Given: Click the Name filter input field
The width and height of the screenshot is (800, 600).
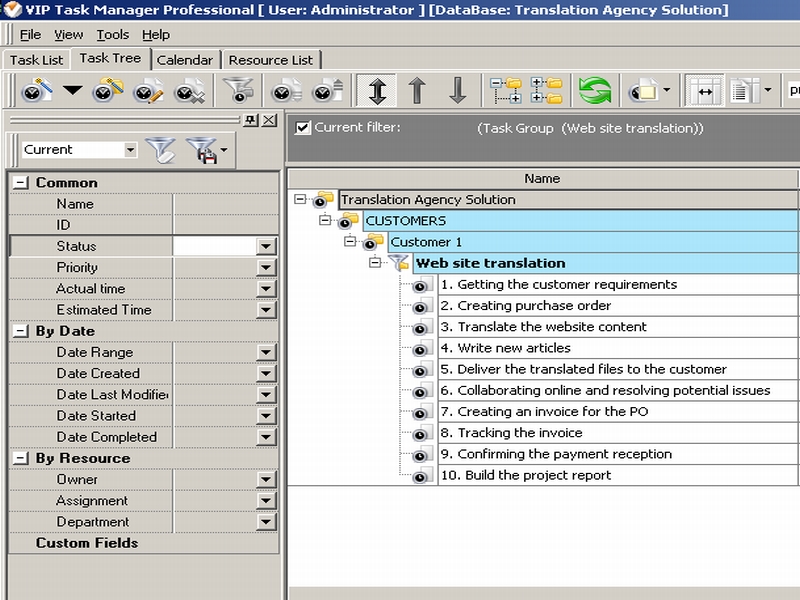Looking at the screenshot, I should [x=226, y=204].
